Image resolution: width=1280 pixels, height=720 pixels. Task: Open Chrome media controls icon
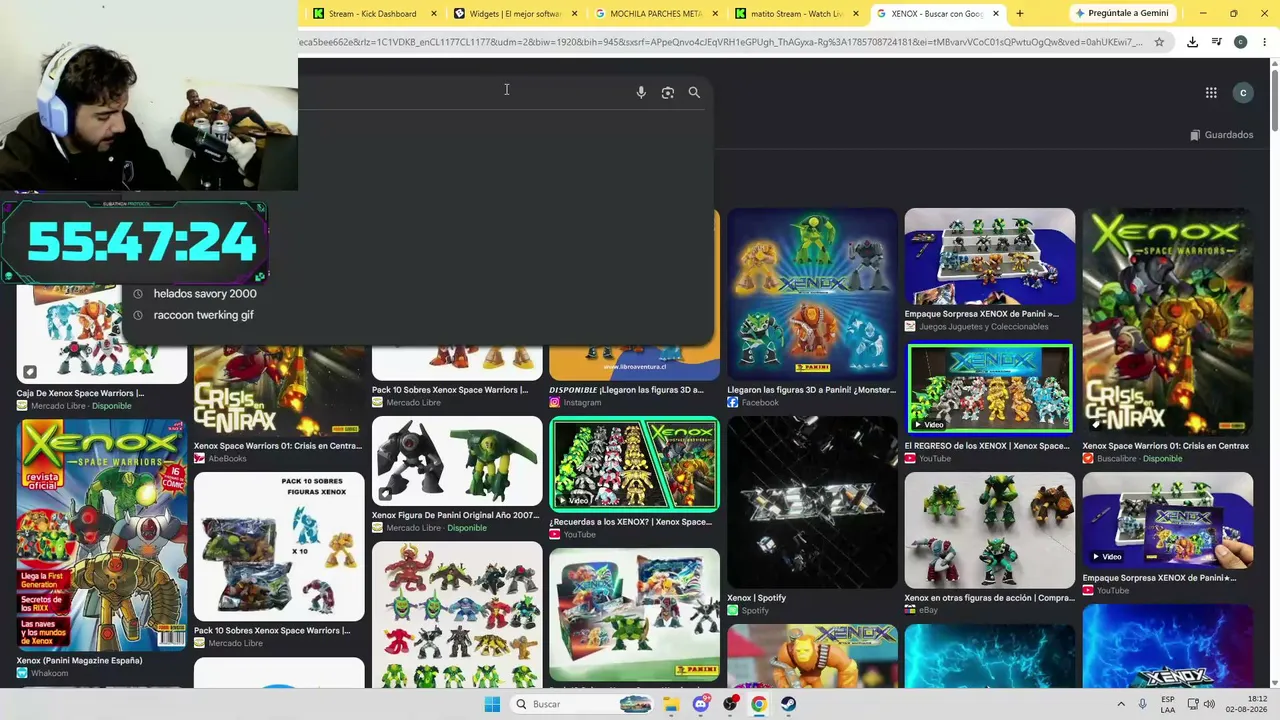[1216, 42]
